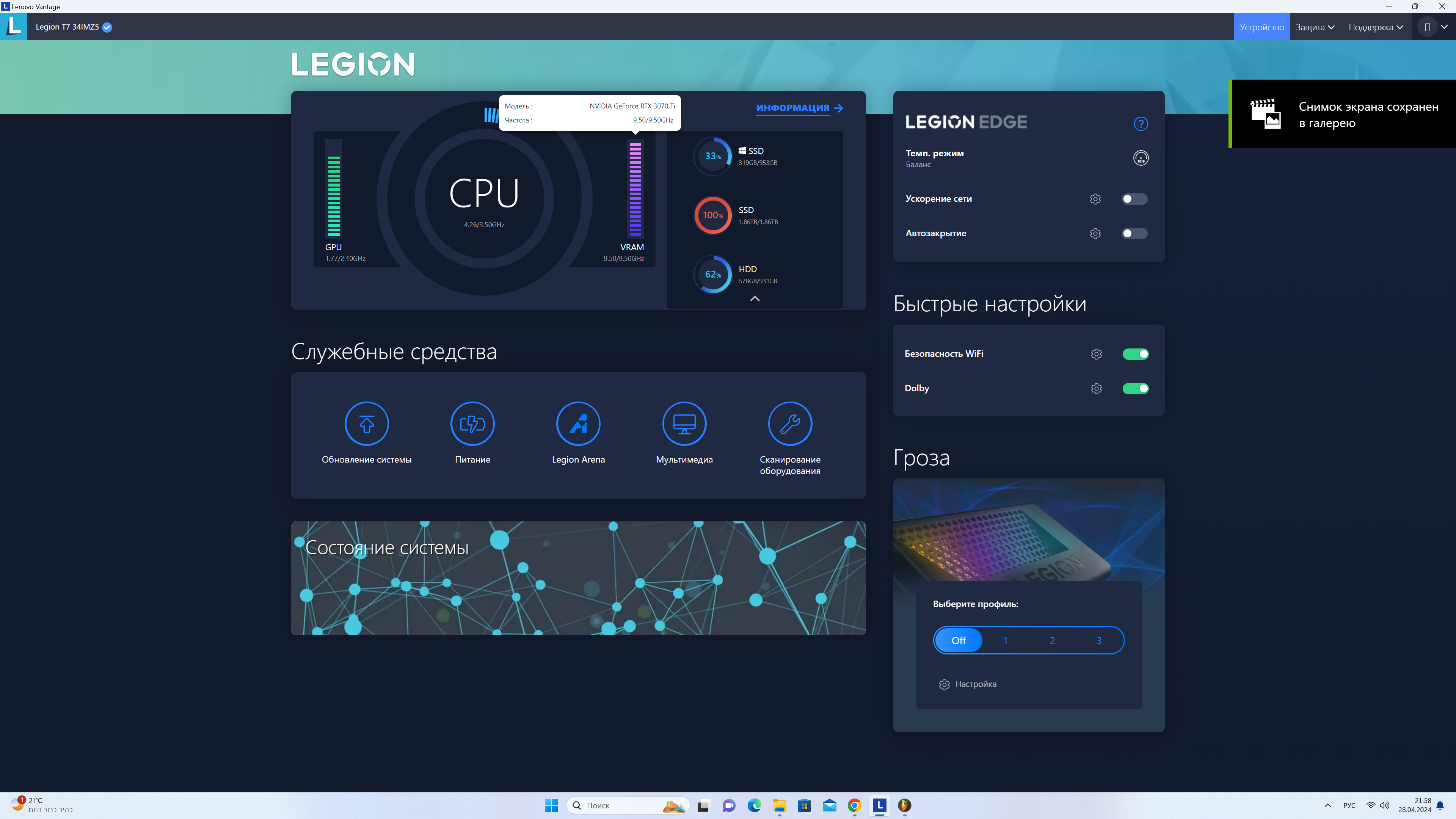This screenshot has height=819, width=1456.
Task: Open the Мультимедиа monitor icon
Action: [x=684, y=424]
